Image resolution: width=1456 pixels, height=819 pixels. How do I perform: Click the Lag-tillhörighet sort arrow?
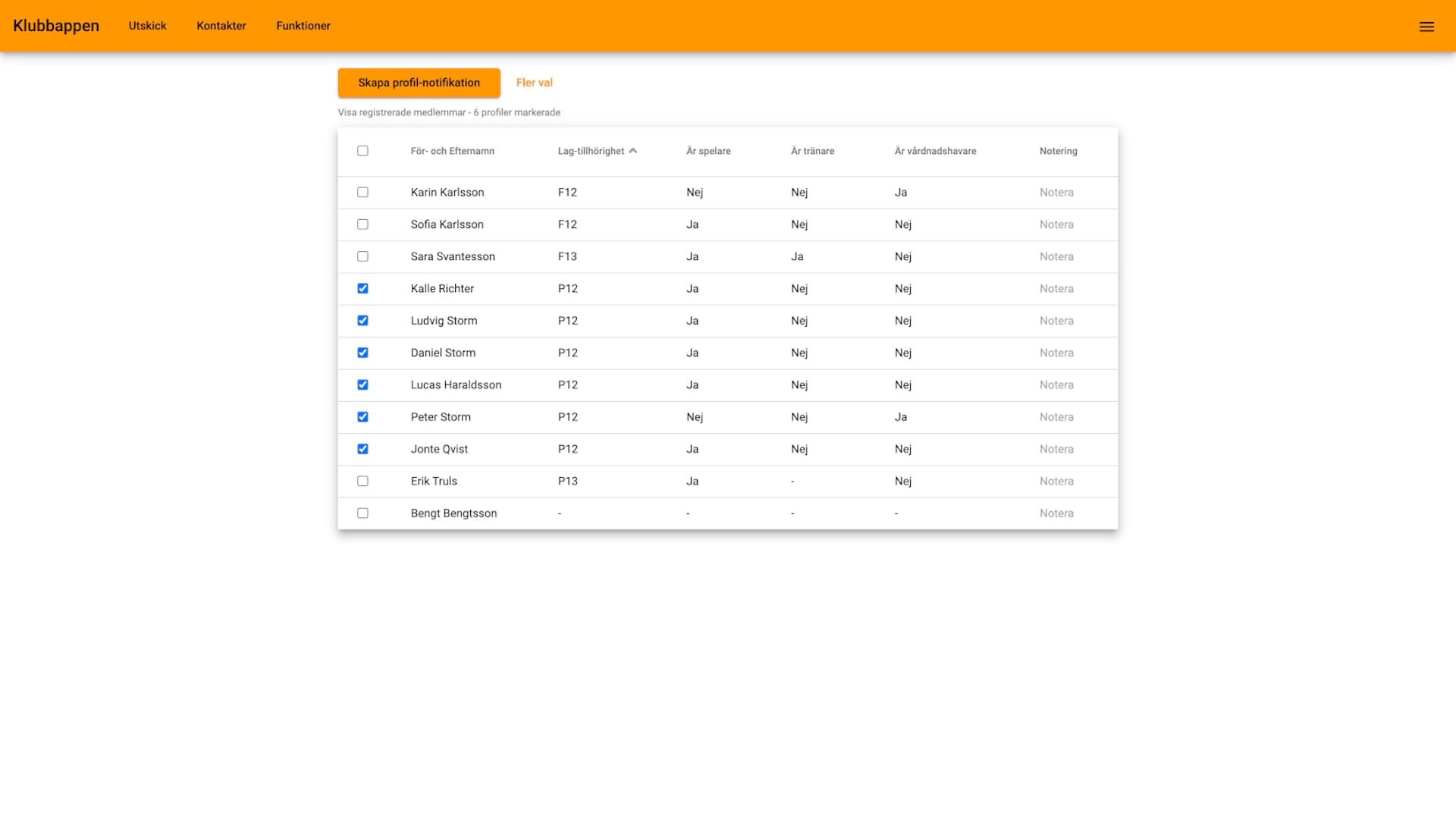633,151
